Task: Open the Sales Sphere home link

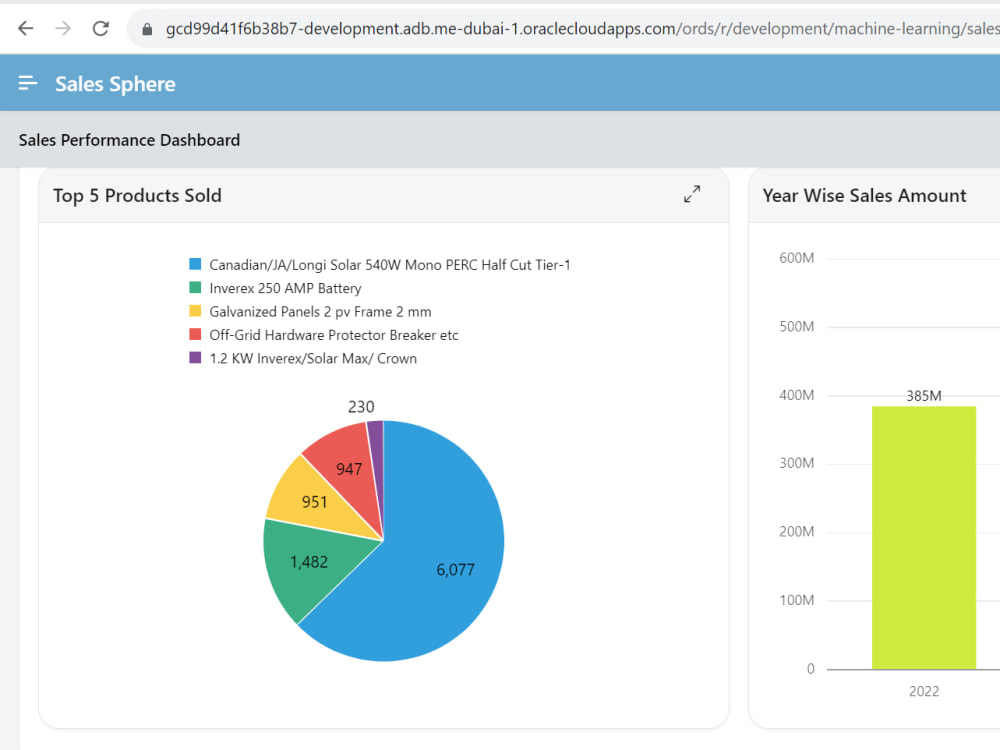Action: click(115, 84)
